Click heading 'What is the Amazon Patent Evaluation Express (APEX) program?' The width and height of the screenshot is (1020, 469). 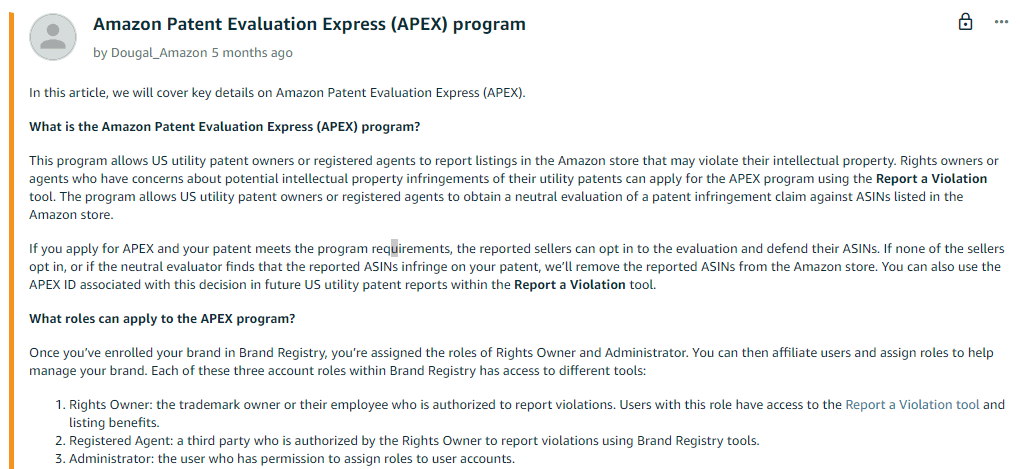(225, 126)
